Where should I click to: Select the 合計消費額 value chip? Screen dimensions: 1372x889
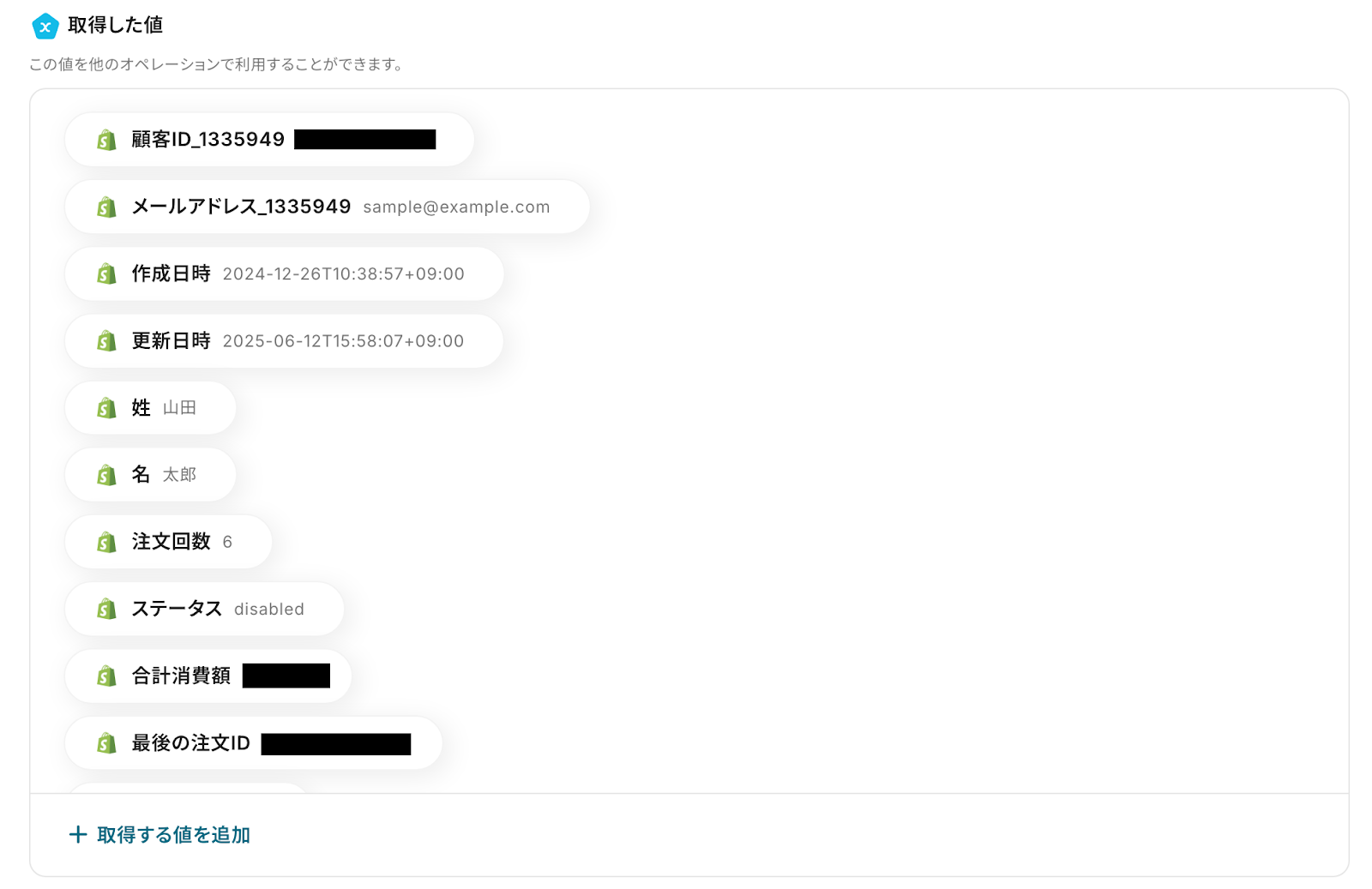(x=208, y=676)
